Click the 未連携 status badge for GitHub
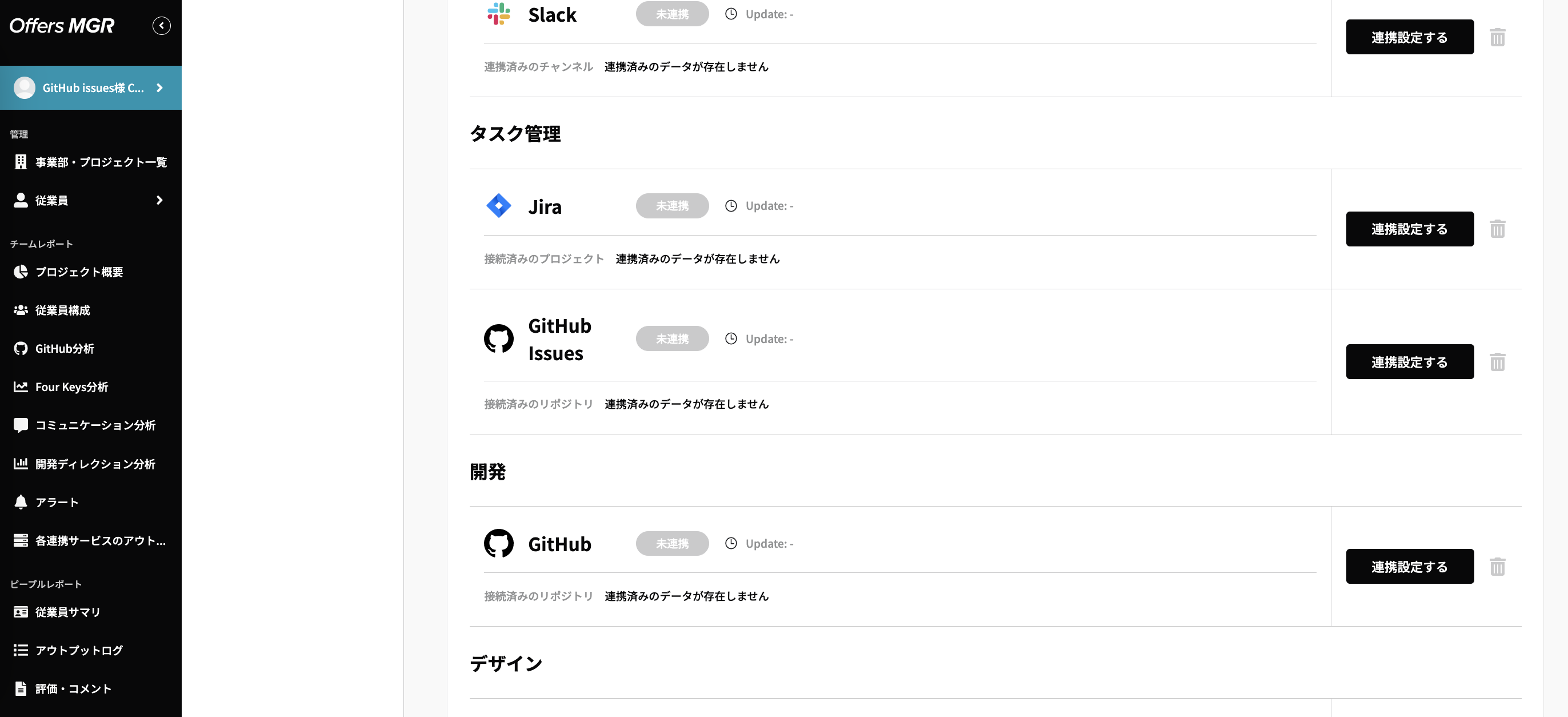Image resolution: width=1568 pixels, height=717 pixels. [672, 543]
